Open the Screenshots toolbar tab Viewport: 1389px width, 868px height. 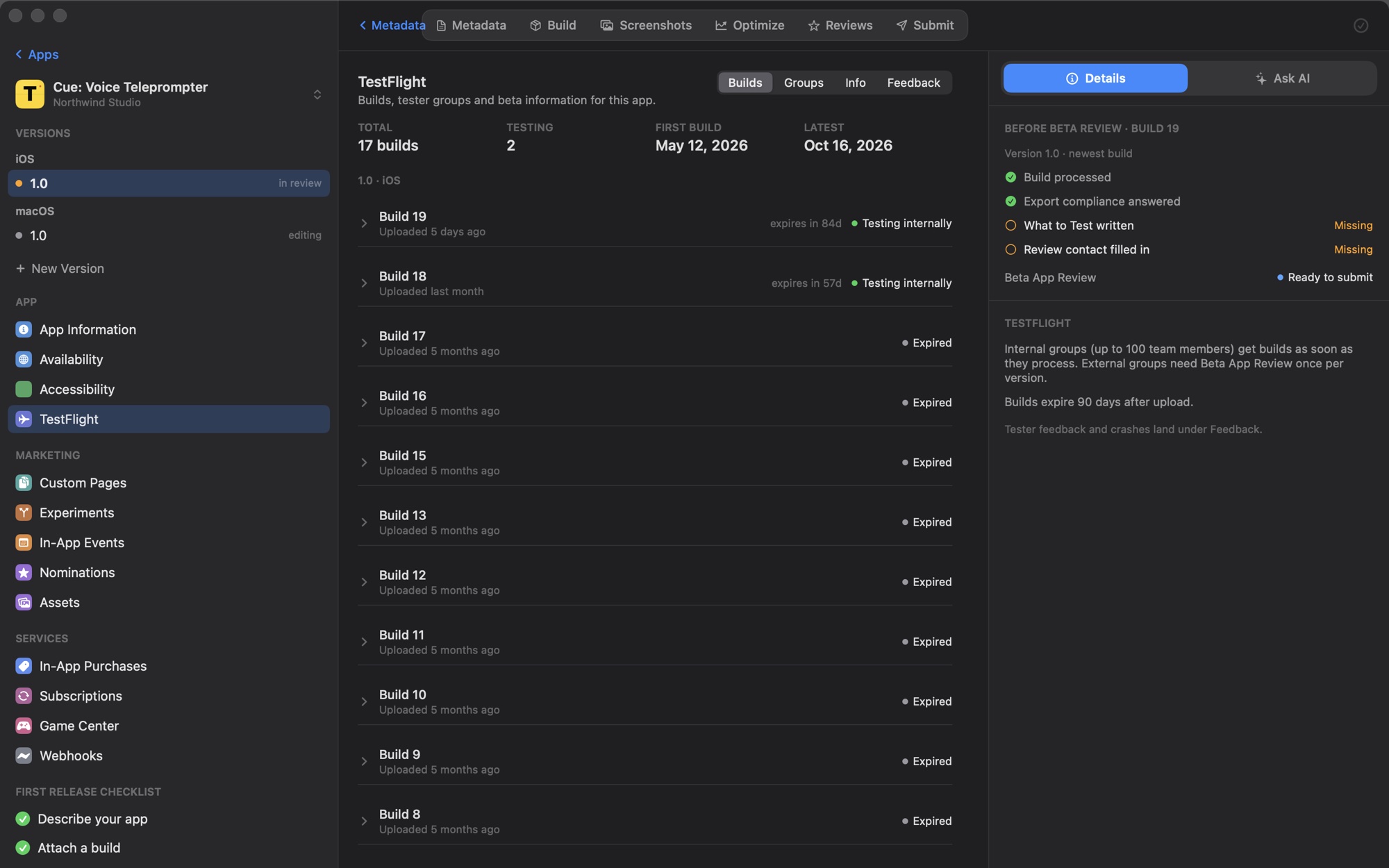646,26
